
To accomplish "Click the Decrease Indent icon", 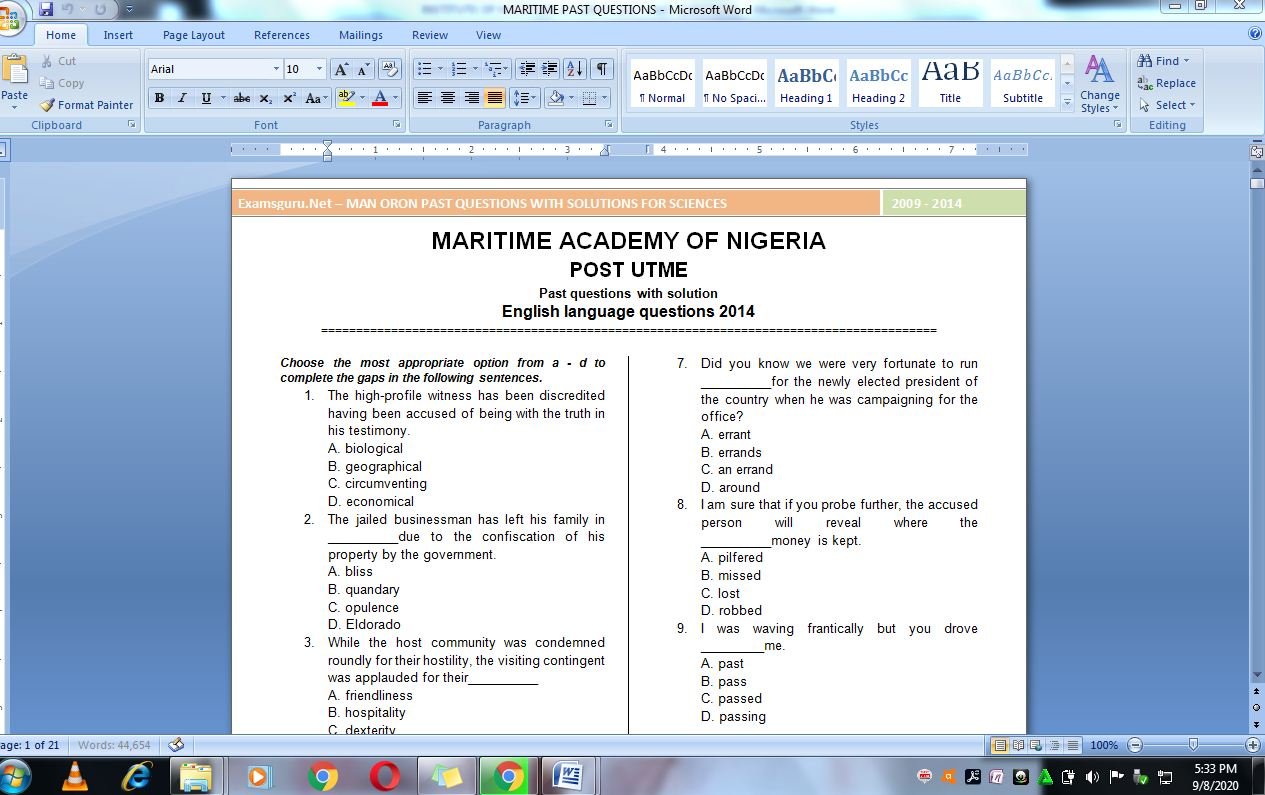I will 527,69.
